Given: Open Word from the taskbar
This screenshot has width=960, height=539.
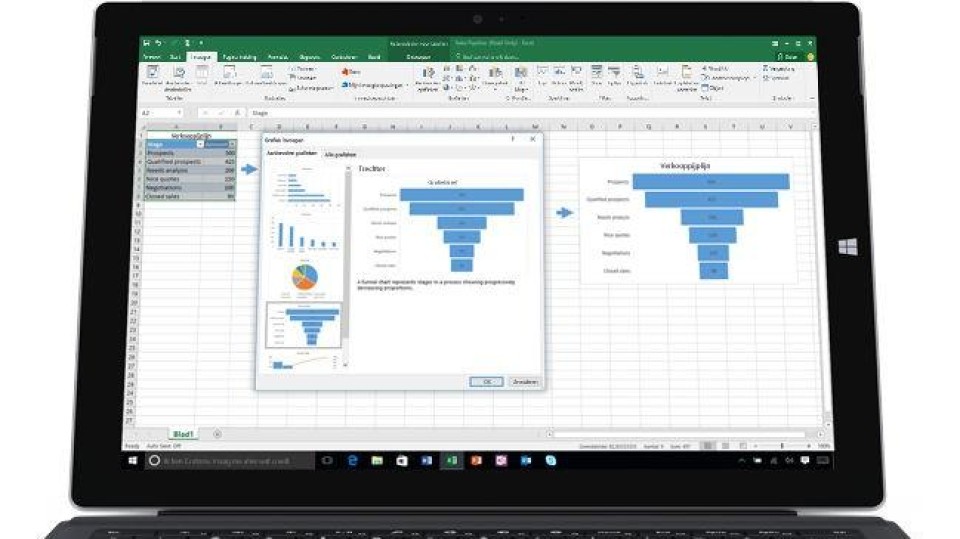Looking at the screenshot, I should 427,461.
